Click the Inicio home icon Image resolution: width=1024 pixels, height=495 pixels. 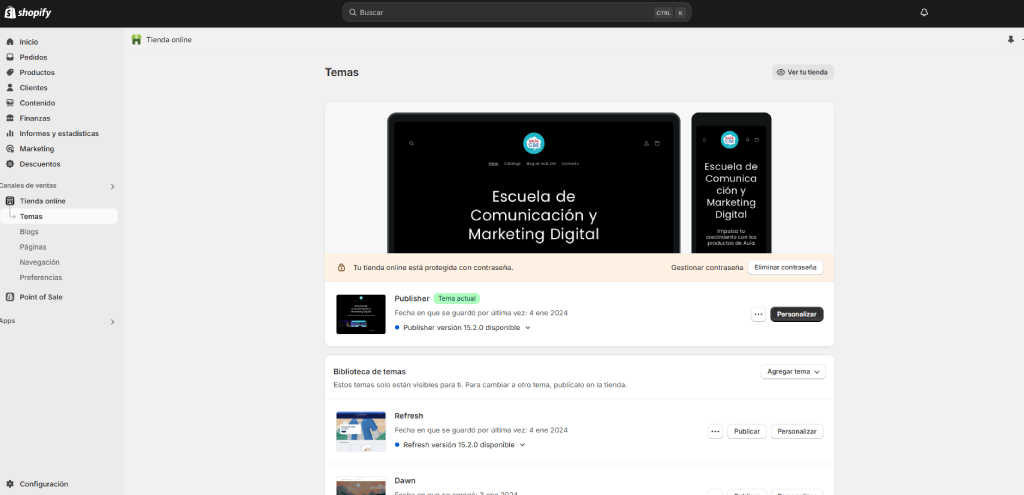click(10, 42)
